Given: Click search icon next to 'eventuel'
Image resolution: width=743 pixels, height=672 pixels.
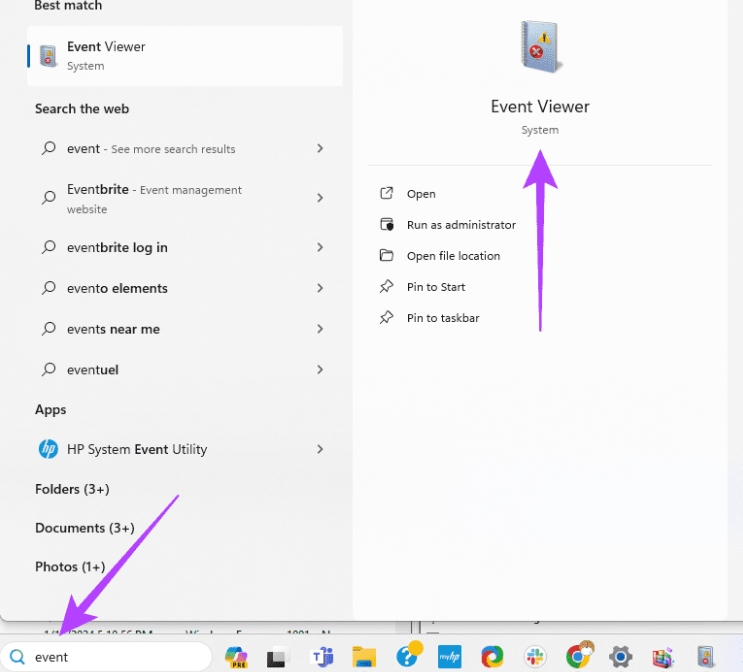Looking at the screenshot, I should click(x=48, y=369).
